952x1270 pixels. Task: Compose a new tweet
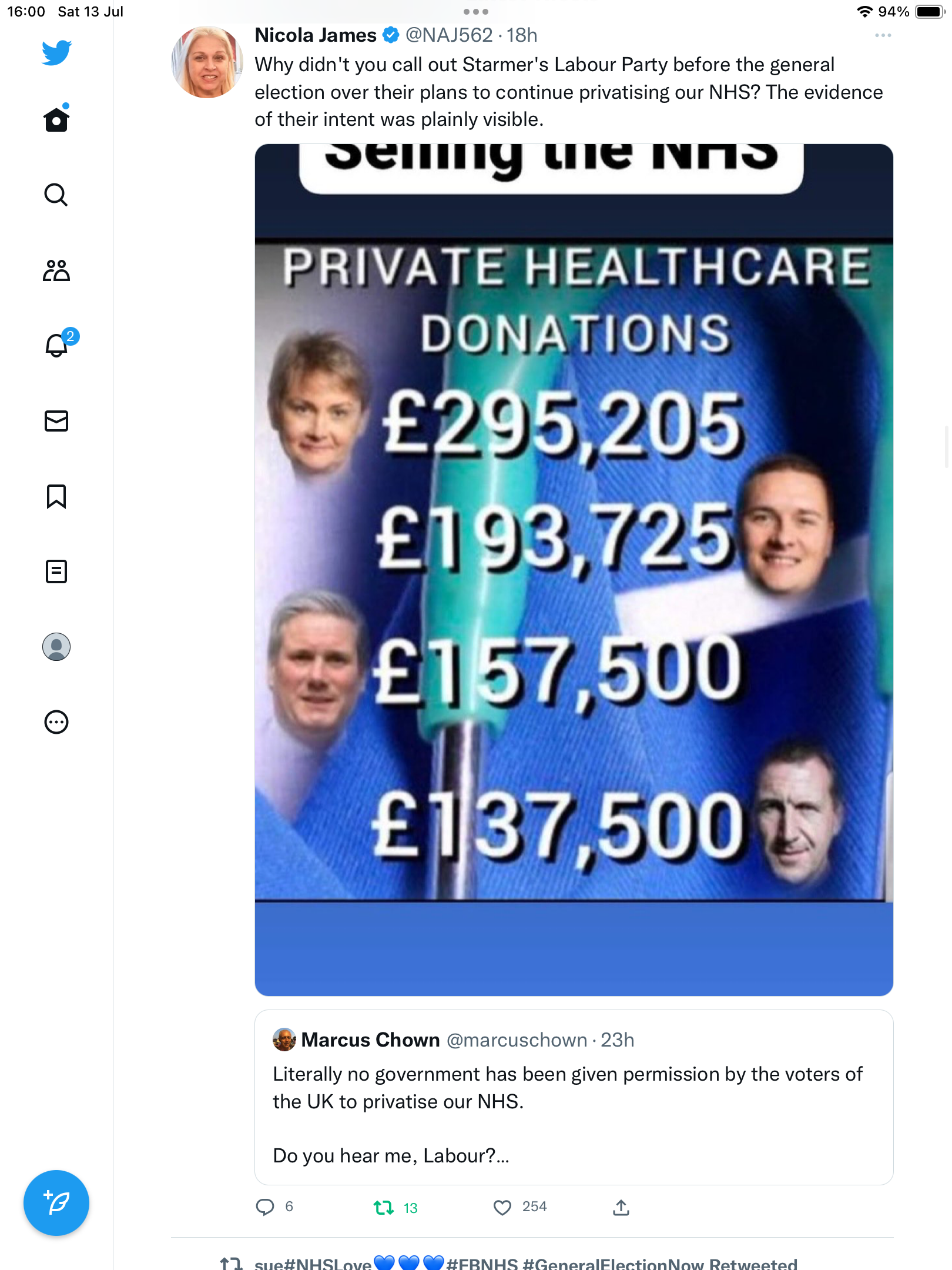point(56,1203)
